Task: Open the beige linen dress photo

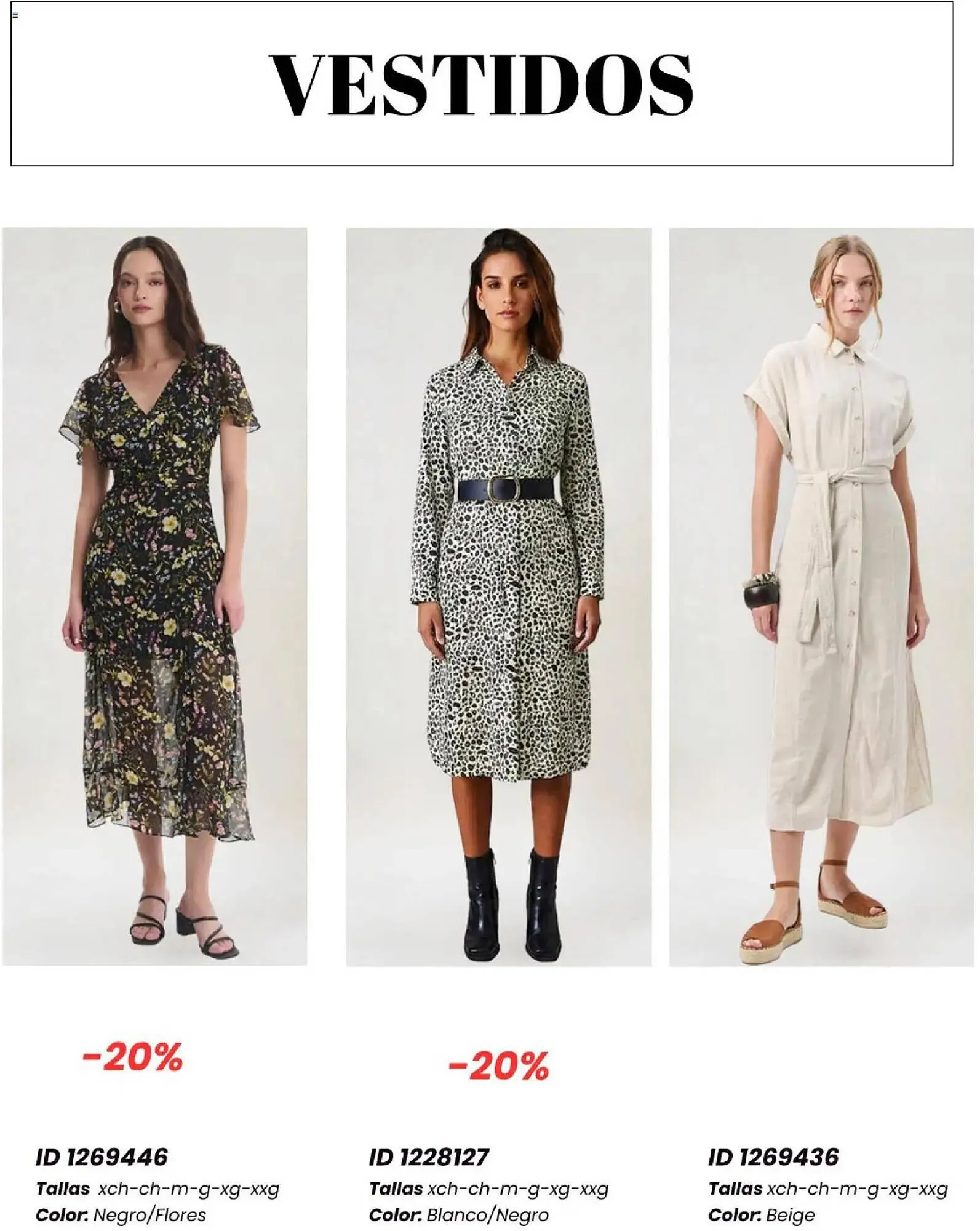Action: (821, 597)
